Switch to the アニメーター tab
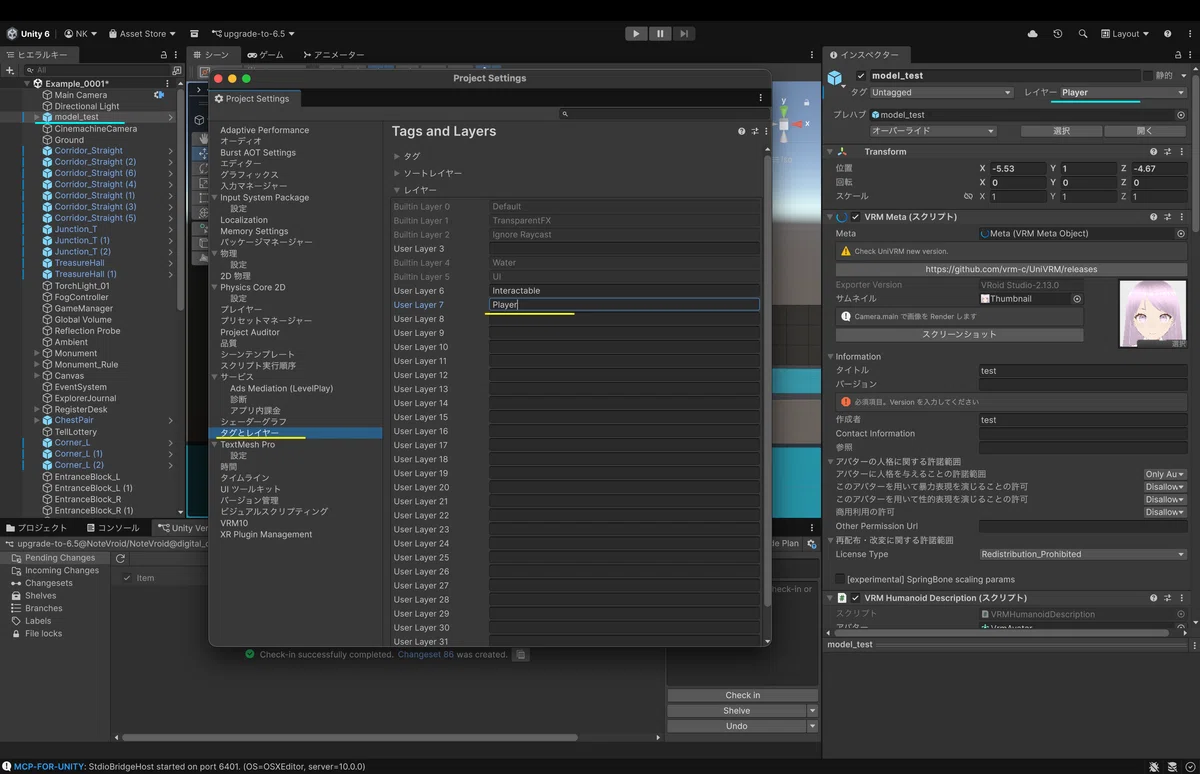This screenshot has width=1200, height=774. [333, 55]
